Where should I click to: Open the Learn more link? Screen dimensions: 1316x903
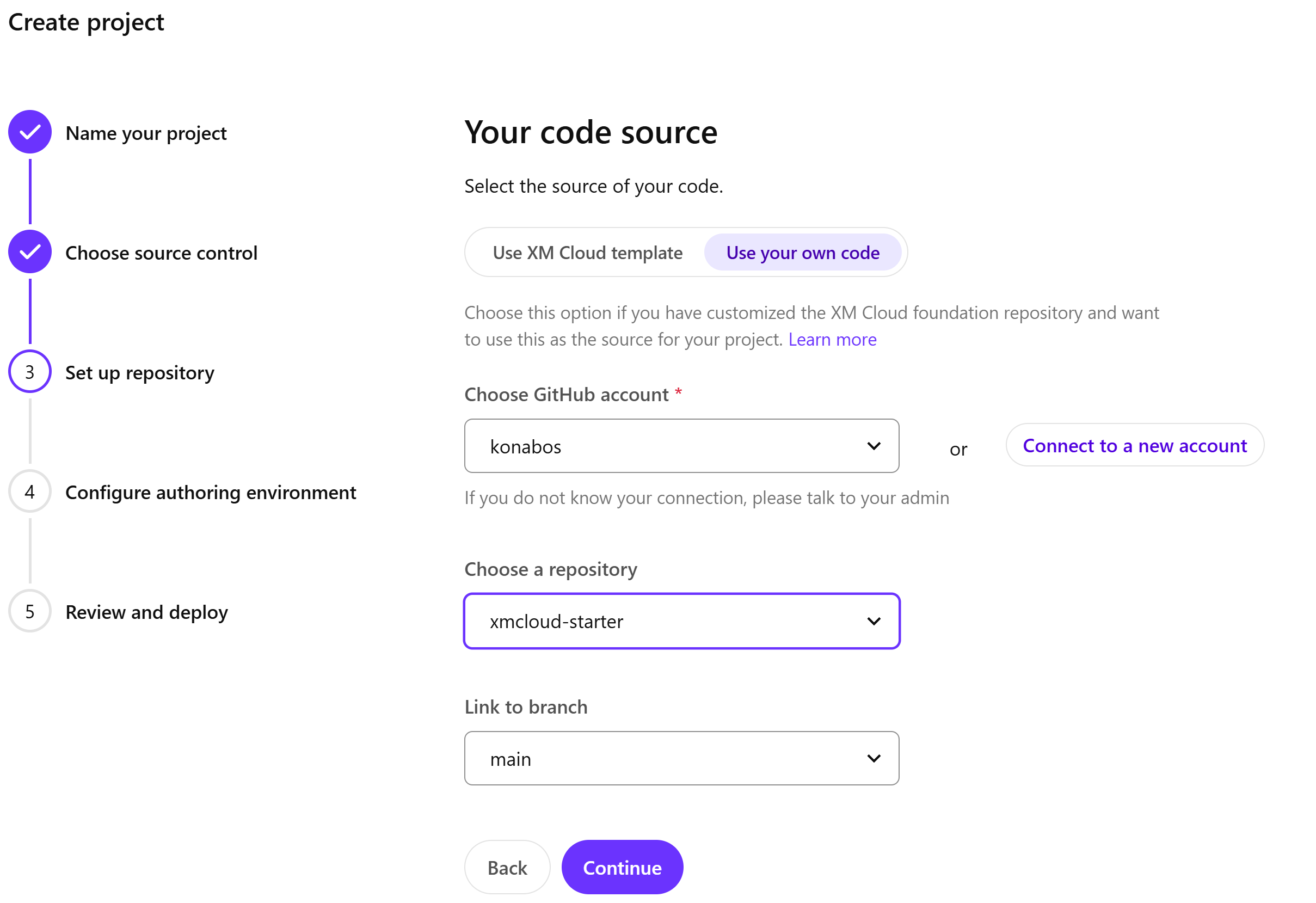tap(832, 339)
